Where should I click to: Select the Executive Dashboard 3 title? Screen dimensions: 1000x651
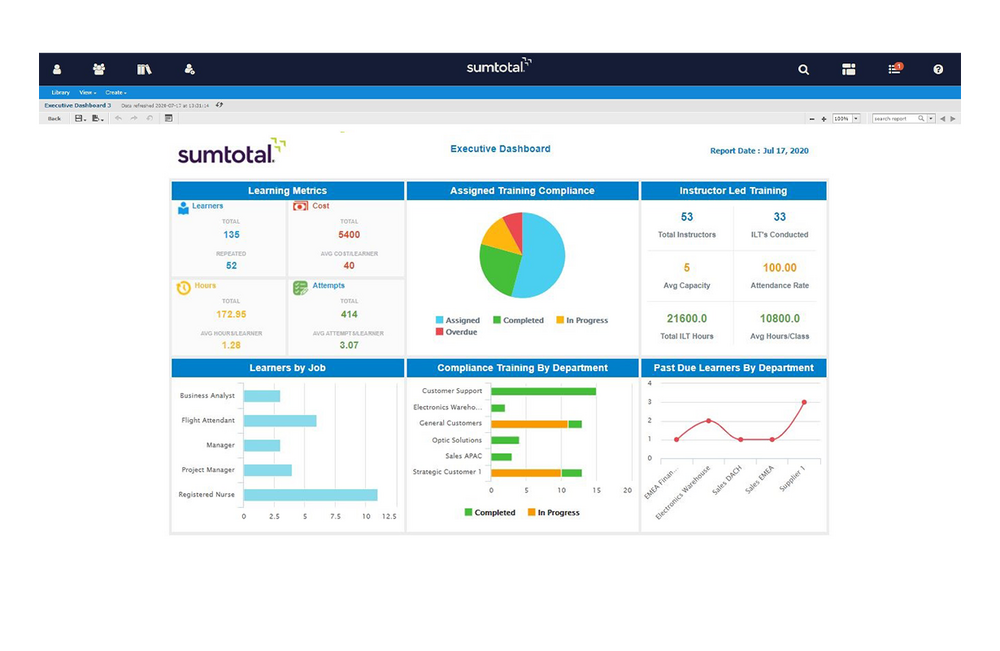coord(77,105)
